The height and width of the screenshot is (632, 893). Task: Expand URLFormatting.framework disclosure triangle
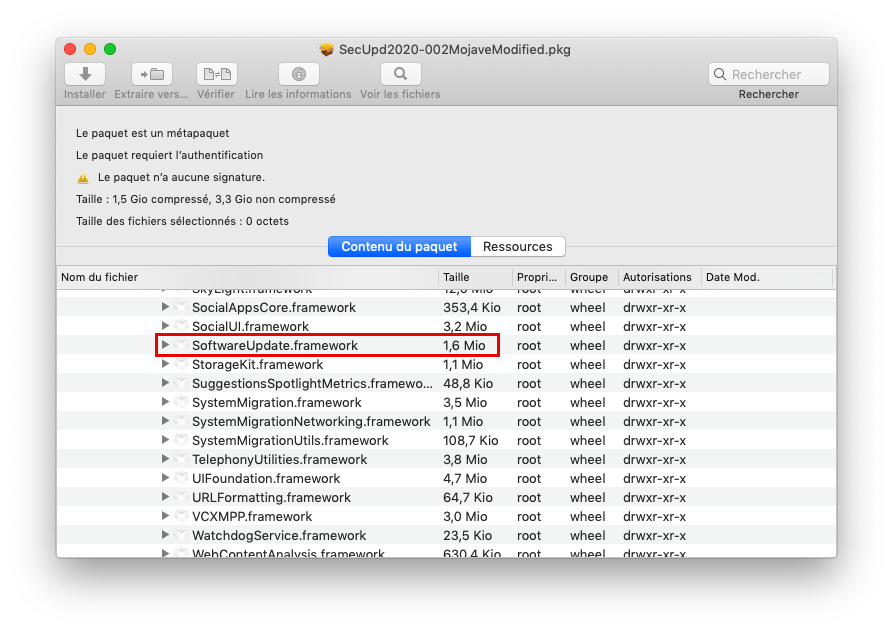[x=165, y=497]
